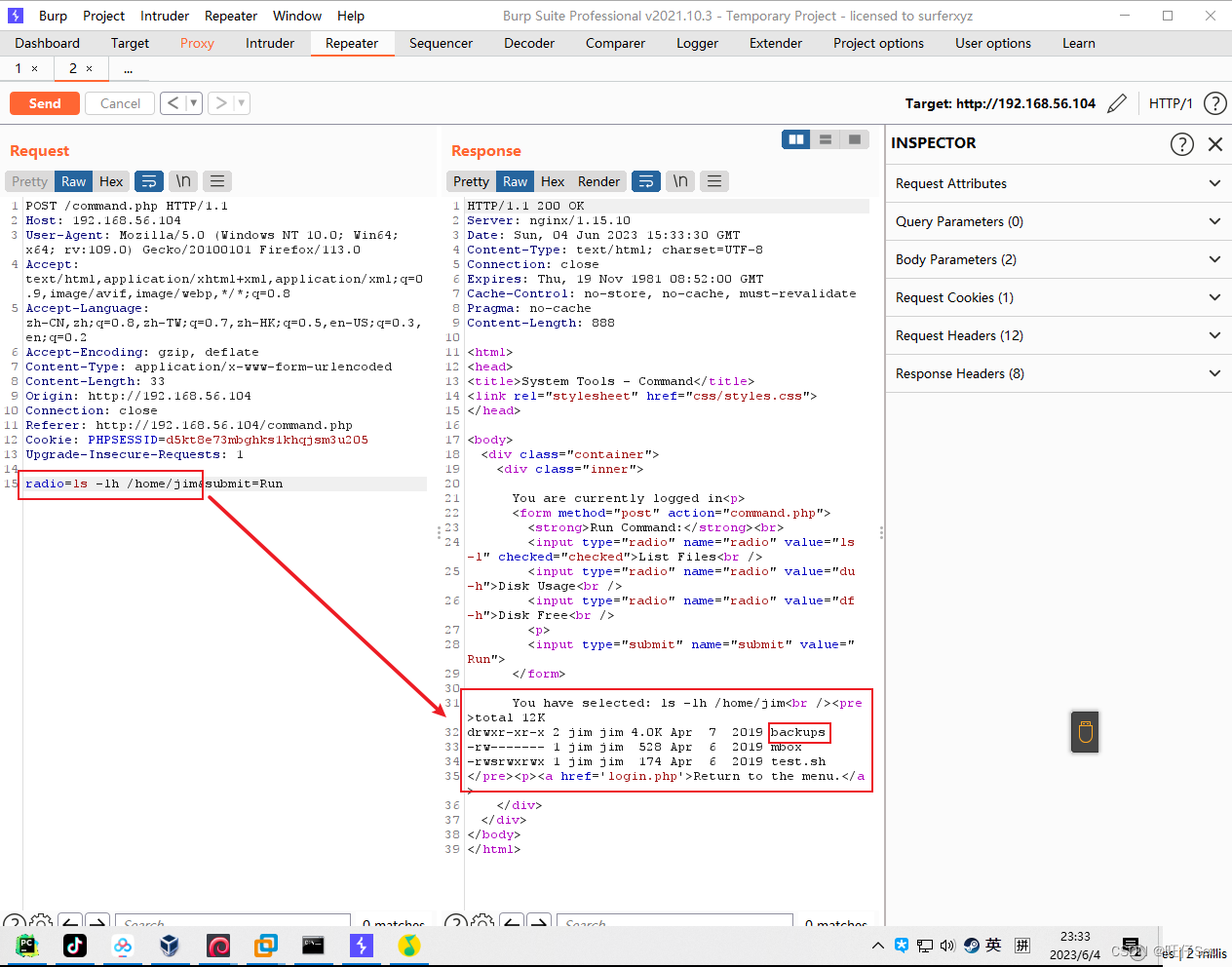
Task: Expand Request Cookies (1) section
Action: click(1059, 297)
